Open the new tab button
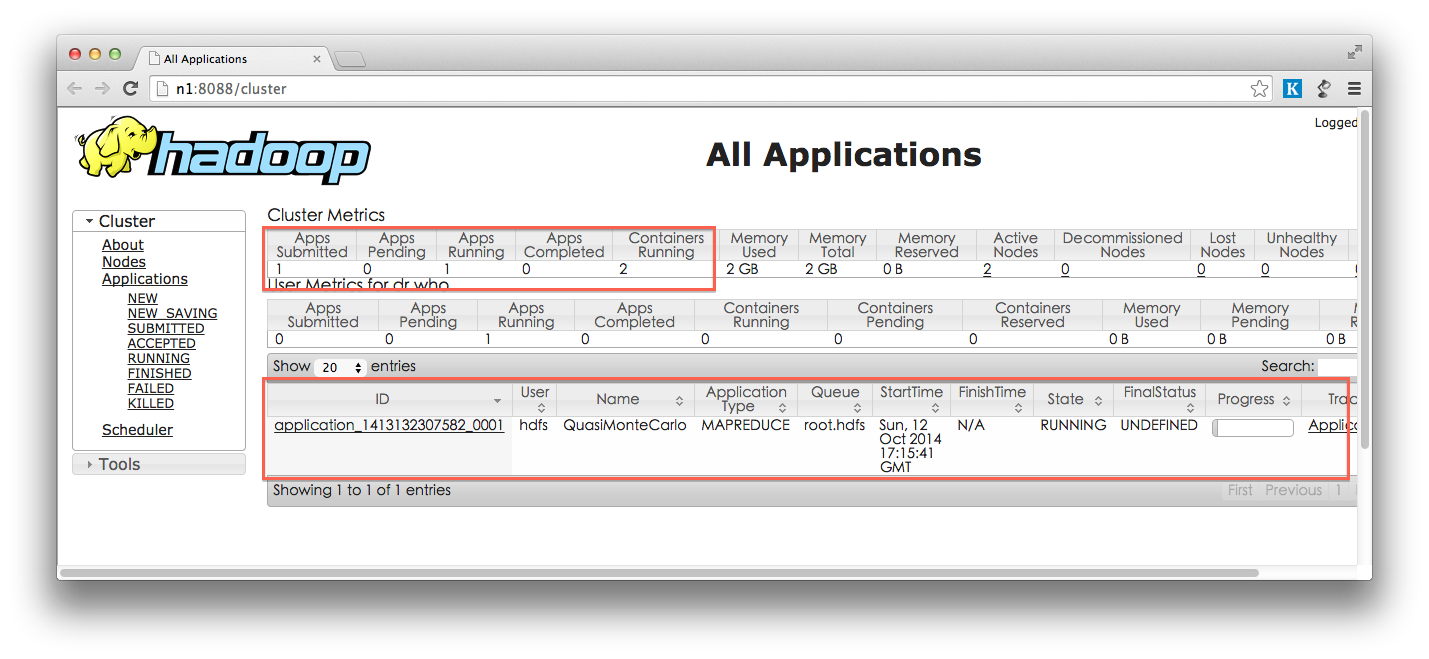 [x=349, y=60]
